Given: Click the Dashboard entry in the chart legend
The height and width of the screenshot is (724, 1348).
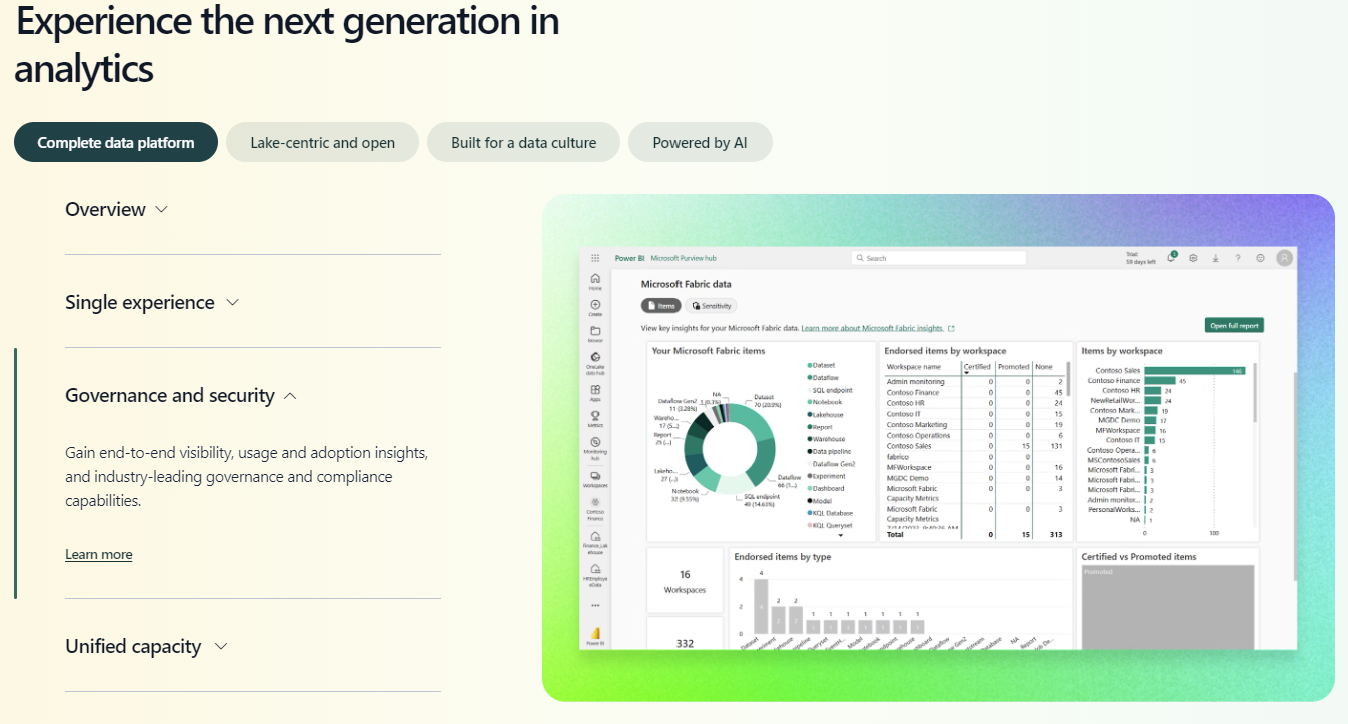Looking at the screenshot, I should (x=828, y=489).
